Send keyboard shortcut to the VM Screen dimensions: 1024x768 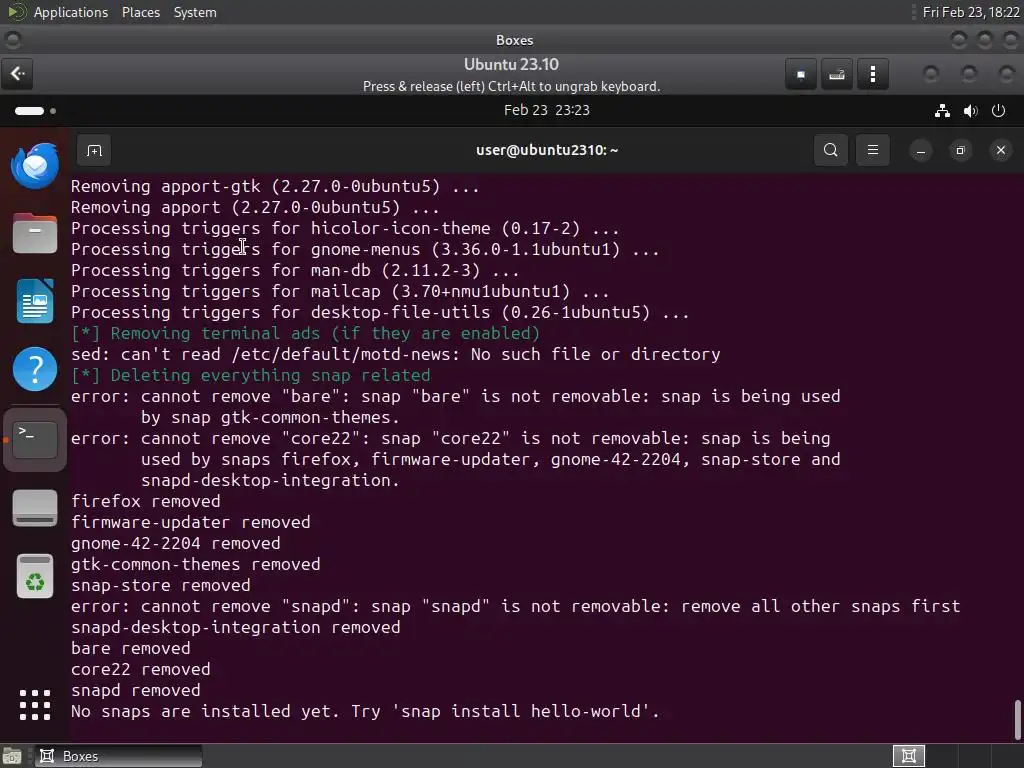tap(837, 74)
